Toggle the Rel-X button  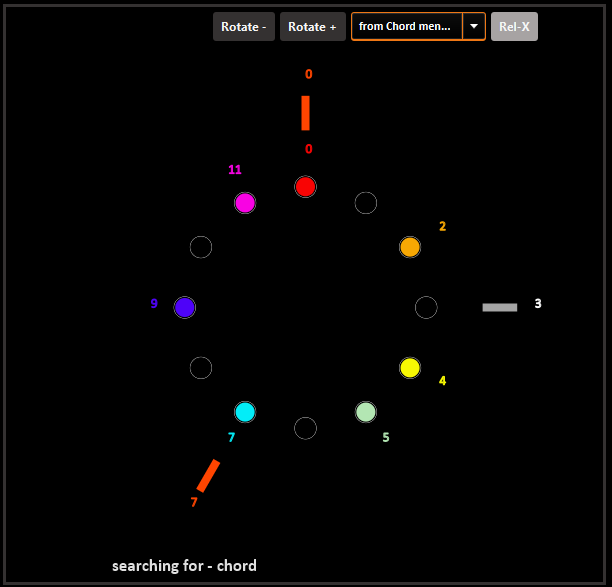pos(514,27)
